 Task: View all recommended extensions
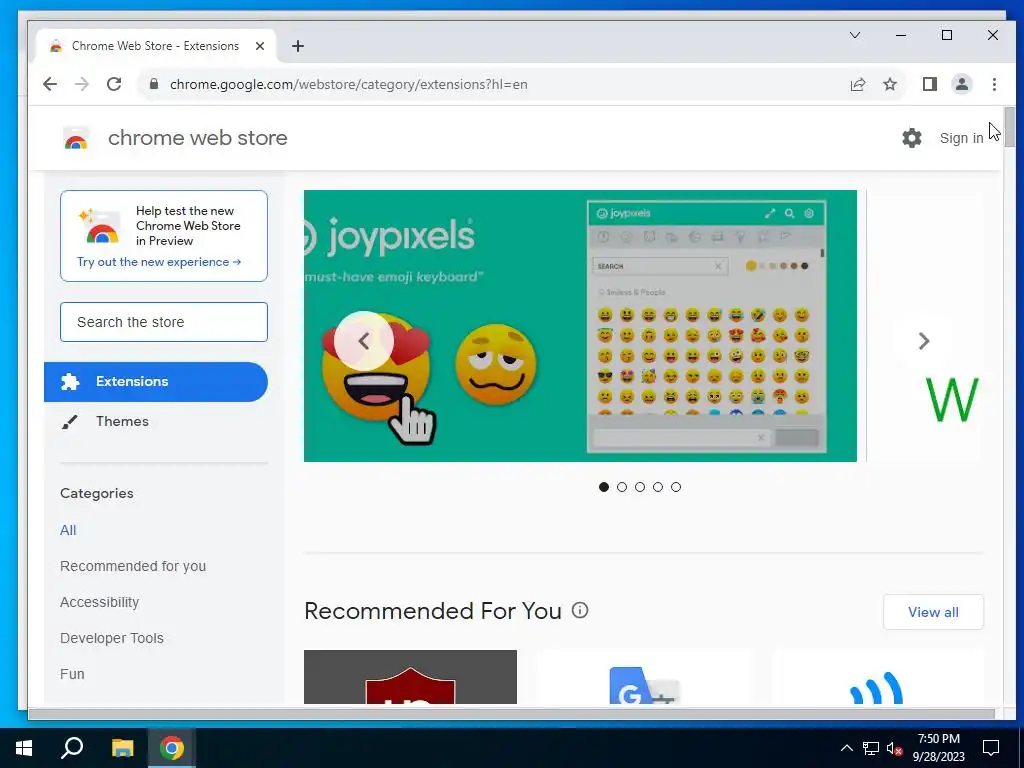(x=933, y=612)
